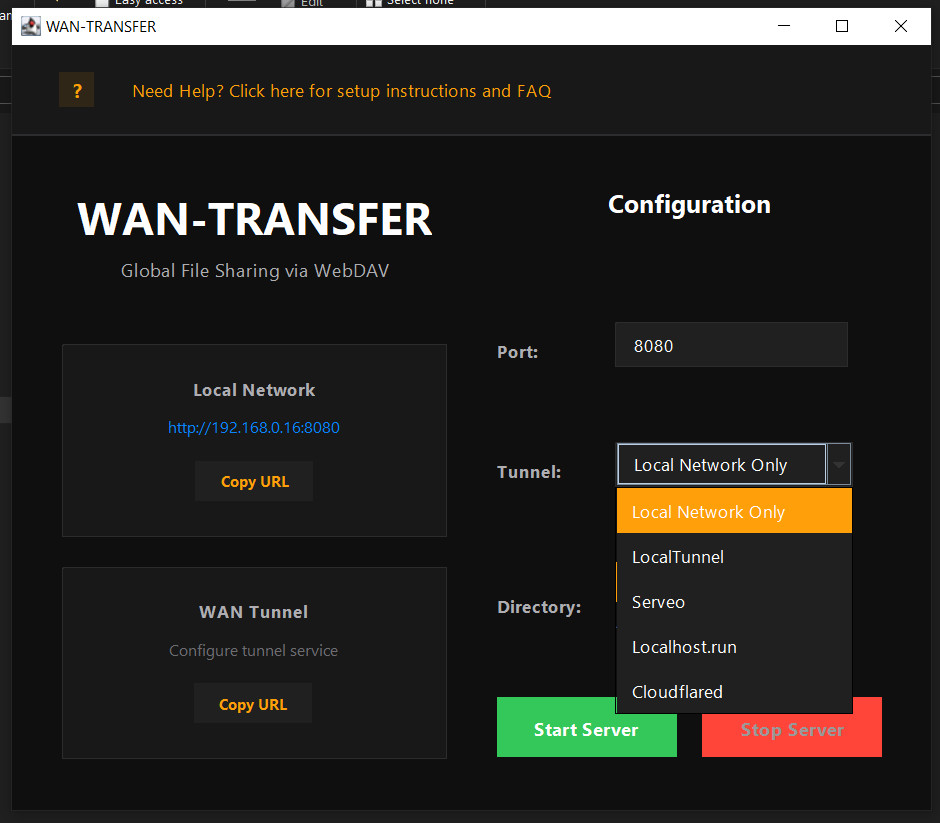This screenshot has width=940, height=823.
Task: Copy URL in the WAN Tunnel card
Action: 253,704
